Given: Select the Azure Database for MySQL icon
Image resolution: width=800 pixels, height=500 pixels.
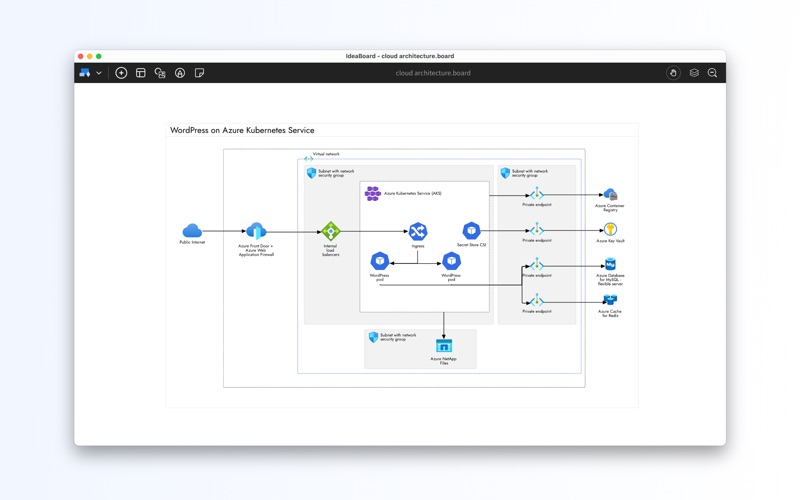Looking at the screenshot, I should click(x=610, y=265).
